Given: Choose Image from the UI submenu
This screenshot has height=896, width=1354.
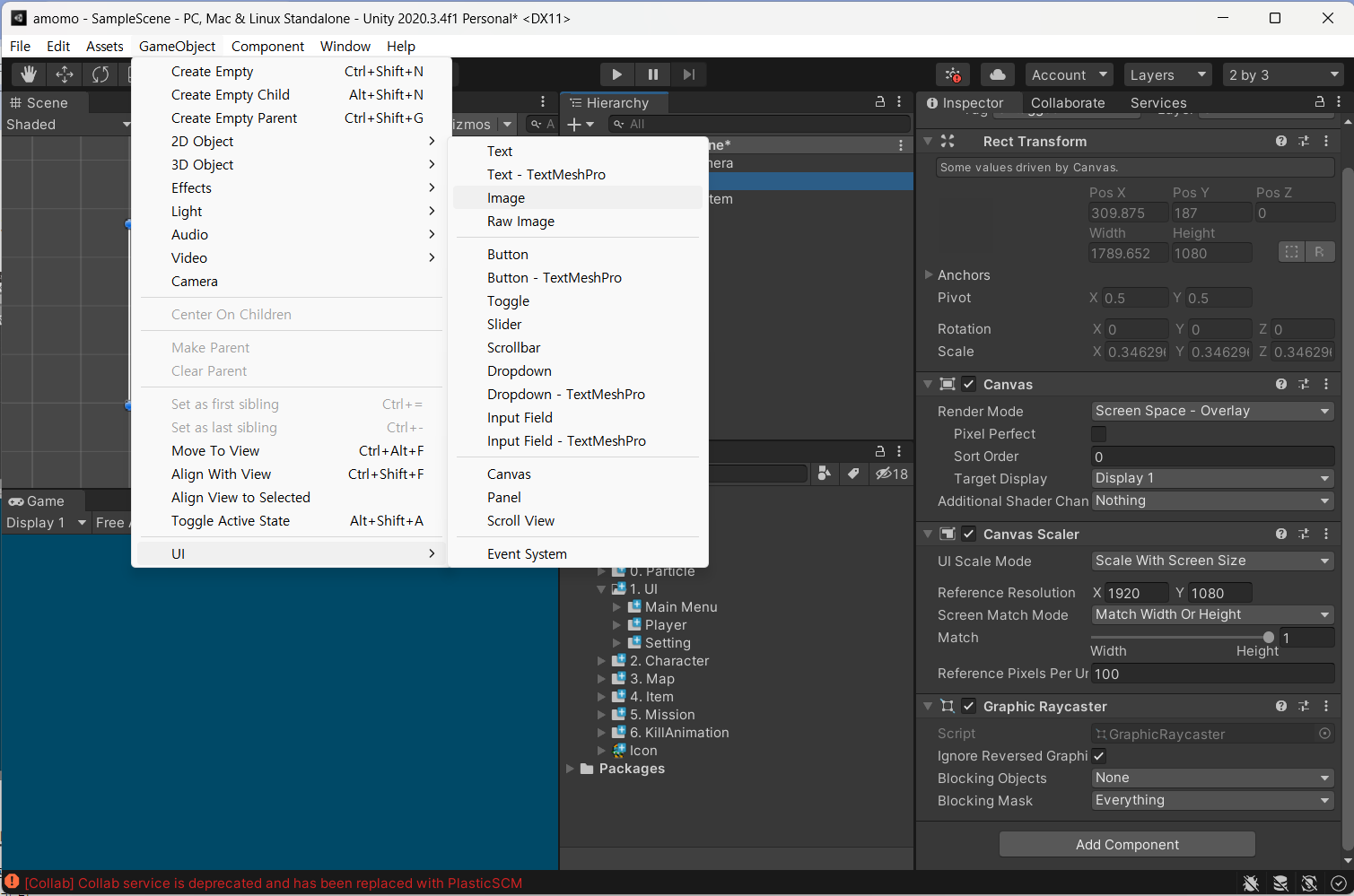Looking at the screenshot, I should (x=578, y=197).
